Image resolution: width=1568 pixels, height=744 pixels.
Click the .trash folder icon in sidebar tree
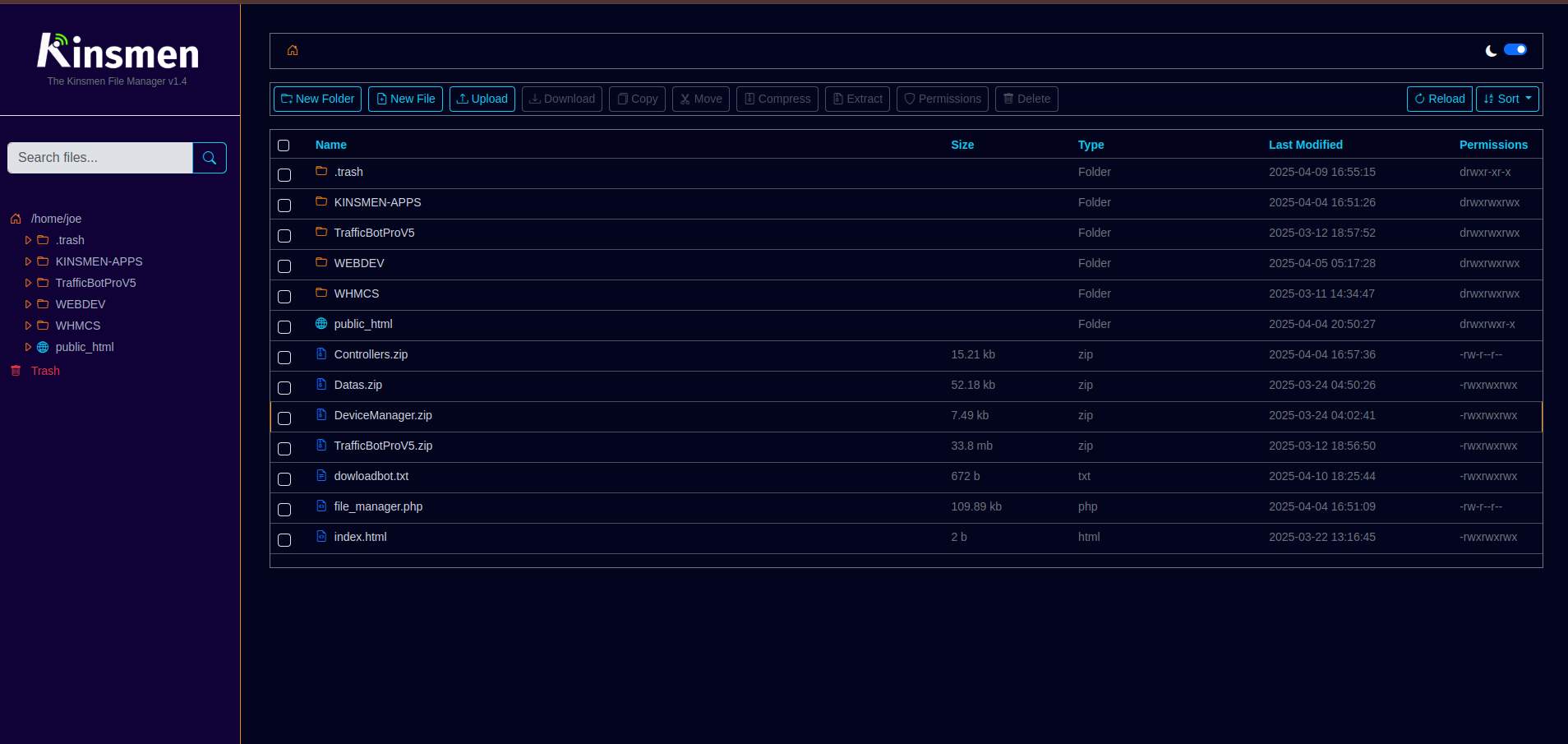coord(43,240)
